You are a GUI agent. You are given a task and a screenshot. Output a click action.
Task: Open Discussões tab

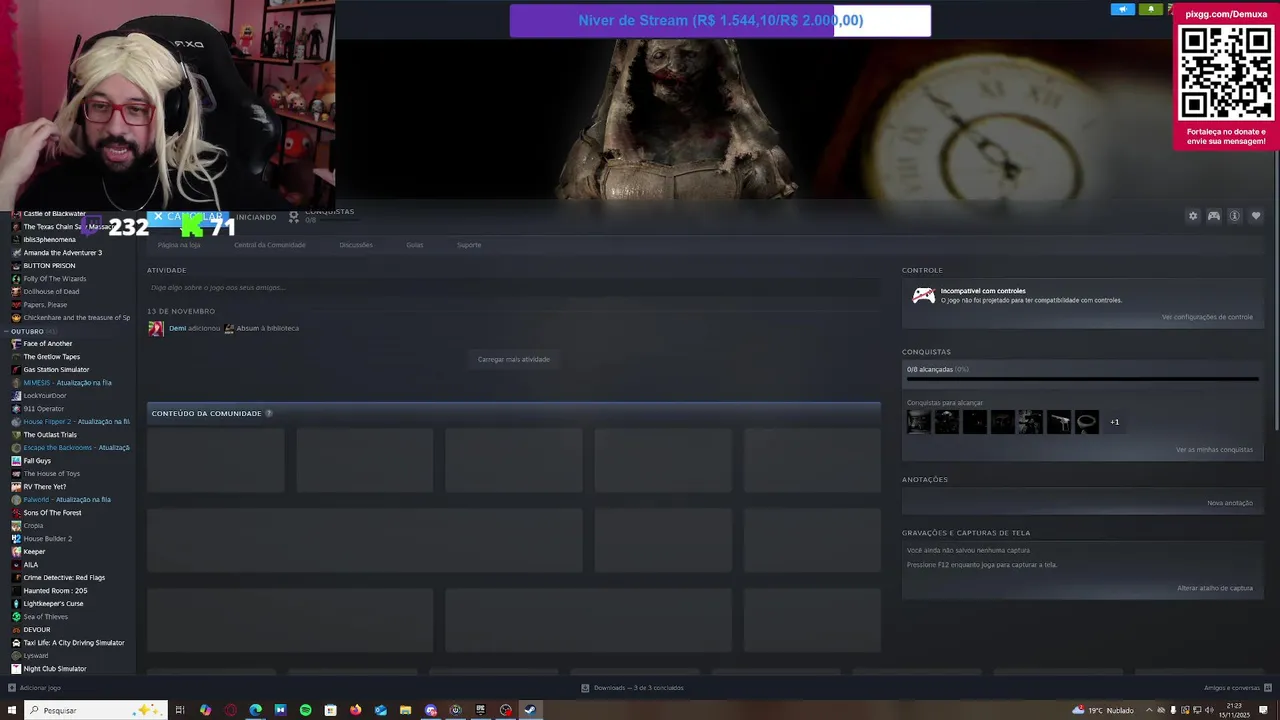click(356, 245)
